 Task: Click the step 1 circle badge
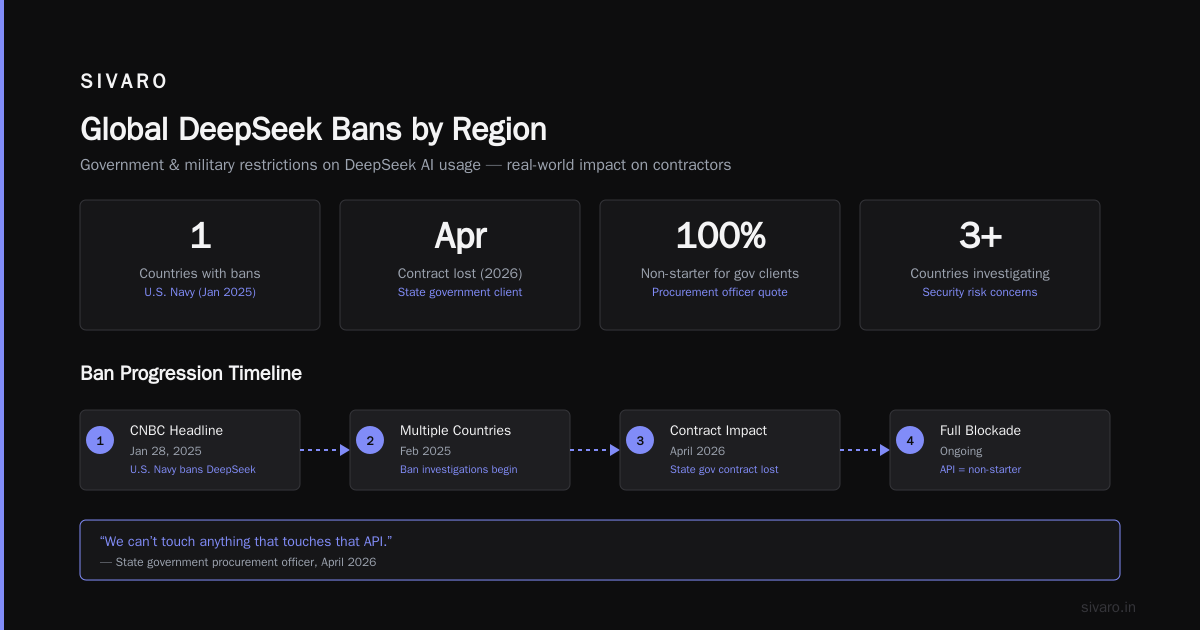coord(100,440)
